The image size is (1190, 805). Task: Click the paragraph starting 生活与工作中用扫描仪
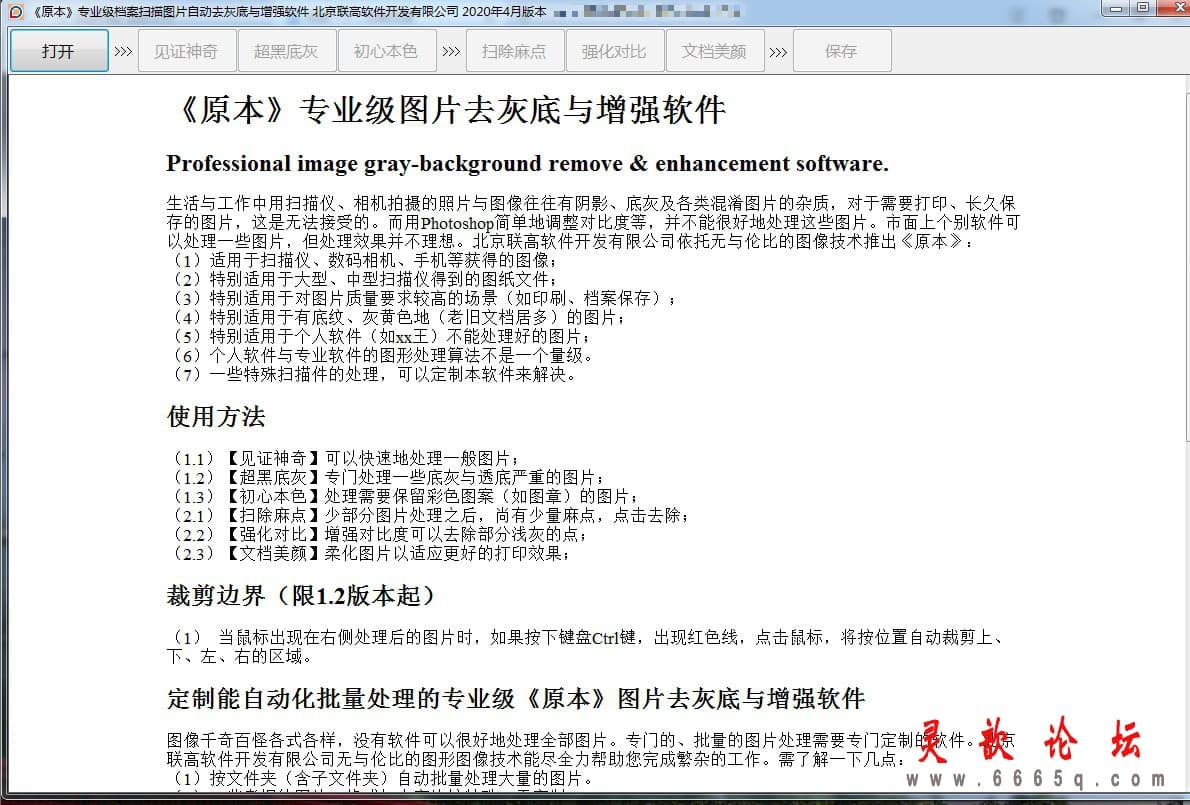[x=593, y=222]
